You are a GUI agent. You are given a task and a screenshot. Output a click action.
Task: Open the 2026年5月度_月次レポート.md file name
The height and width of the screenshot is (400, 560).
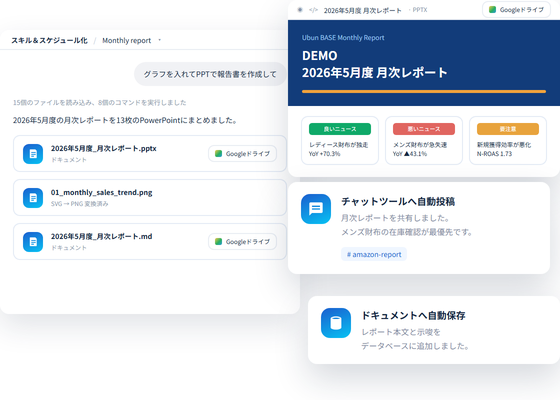pyautogui.click(x=101, y=236)
